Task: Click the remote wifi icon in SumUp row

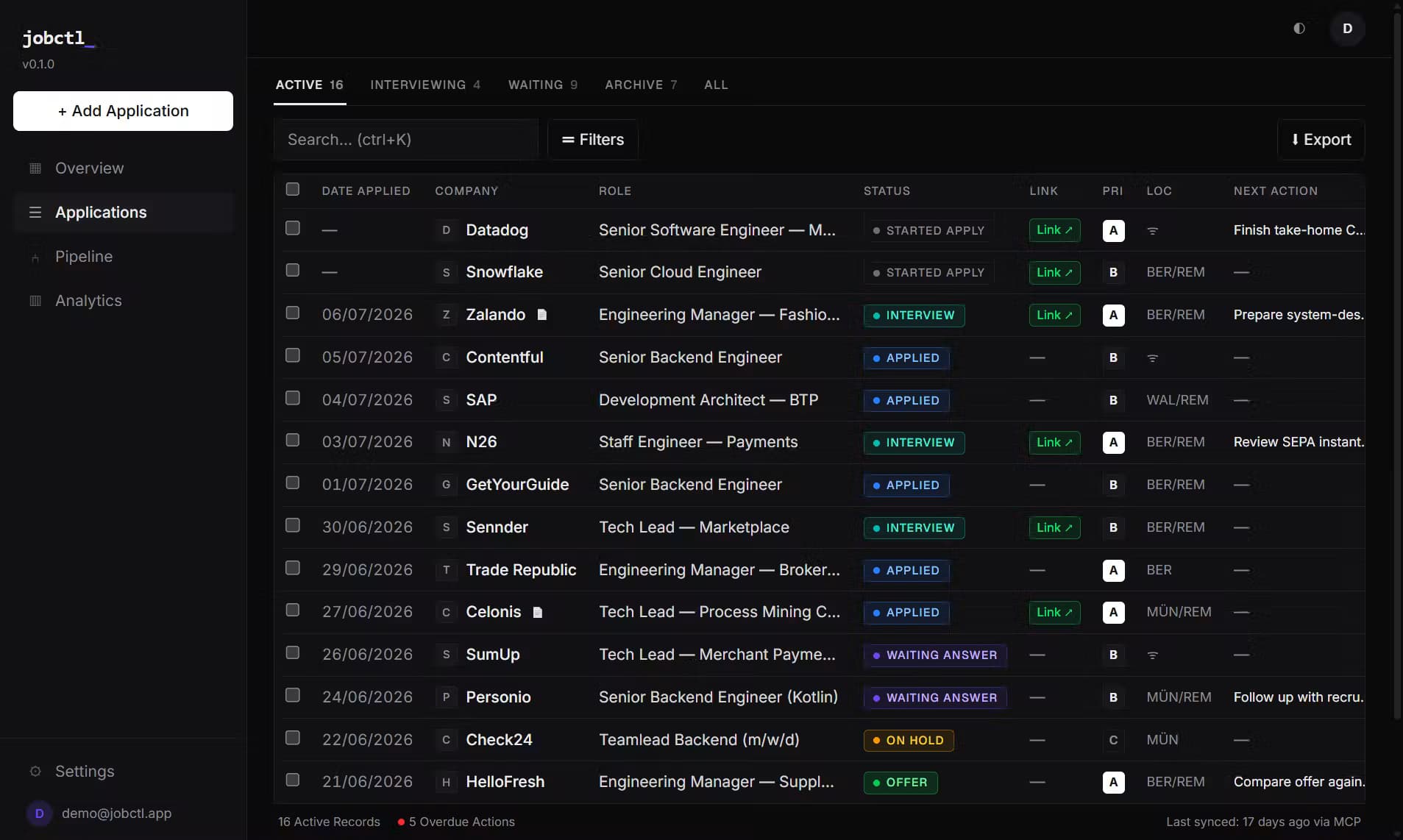Action: pos(1153,655)
